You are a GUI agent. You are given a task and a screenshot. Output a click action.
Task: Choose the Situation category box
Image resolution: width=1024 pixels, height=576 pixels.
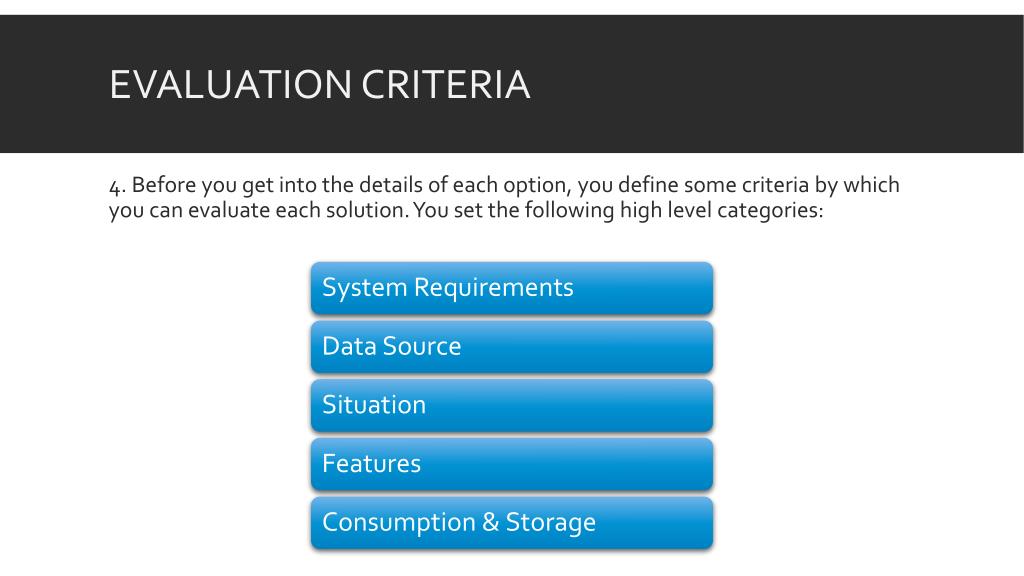tap(512, 406)
